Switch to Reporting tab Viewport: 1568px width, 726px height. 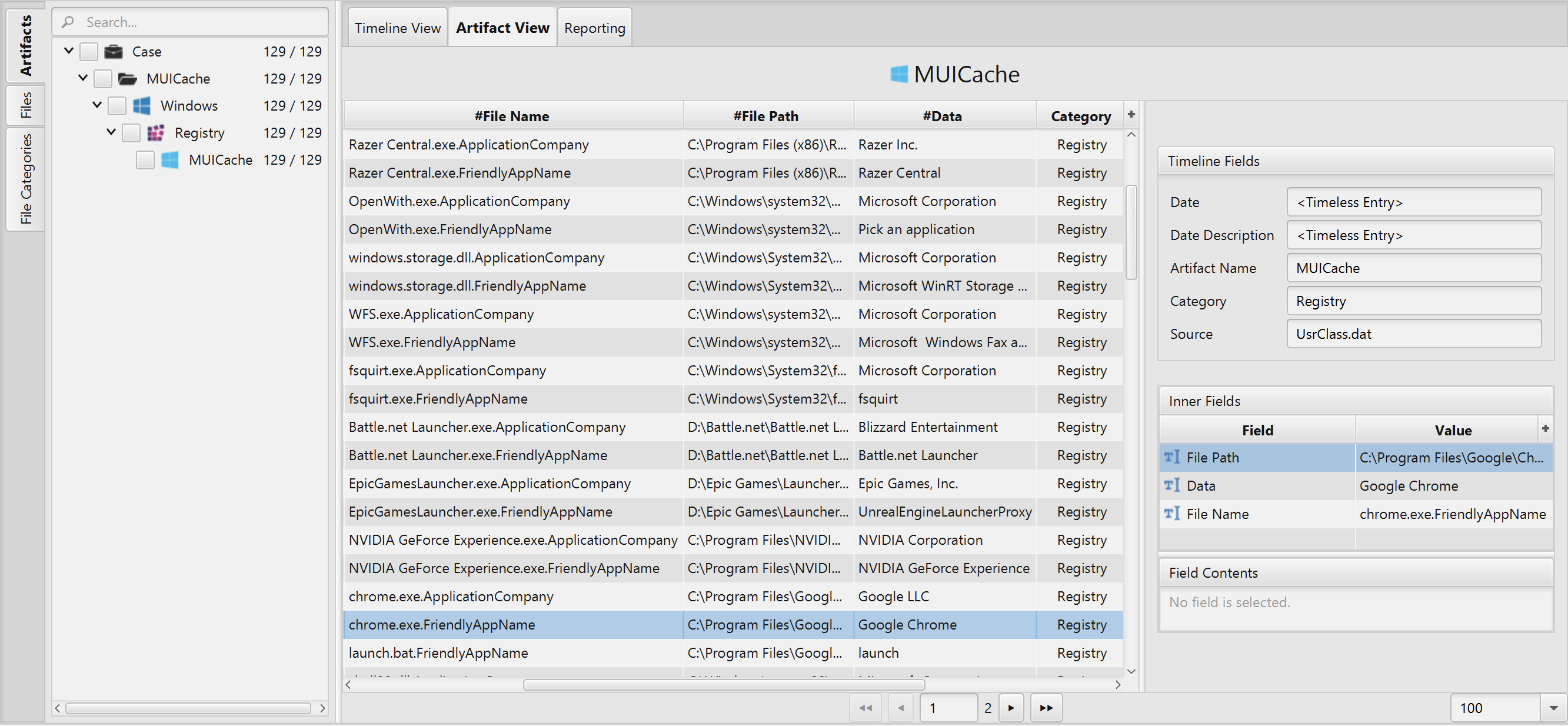[595, 27]
